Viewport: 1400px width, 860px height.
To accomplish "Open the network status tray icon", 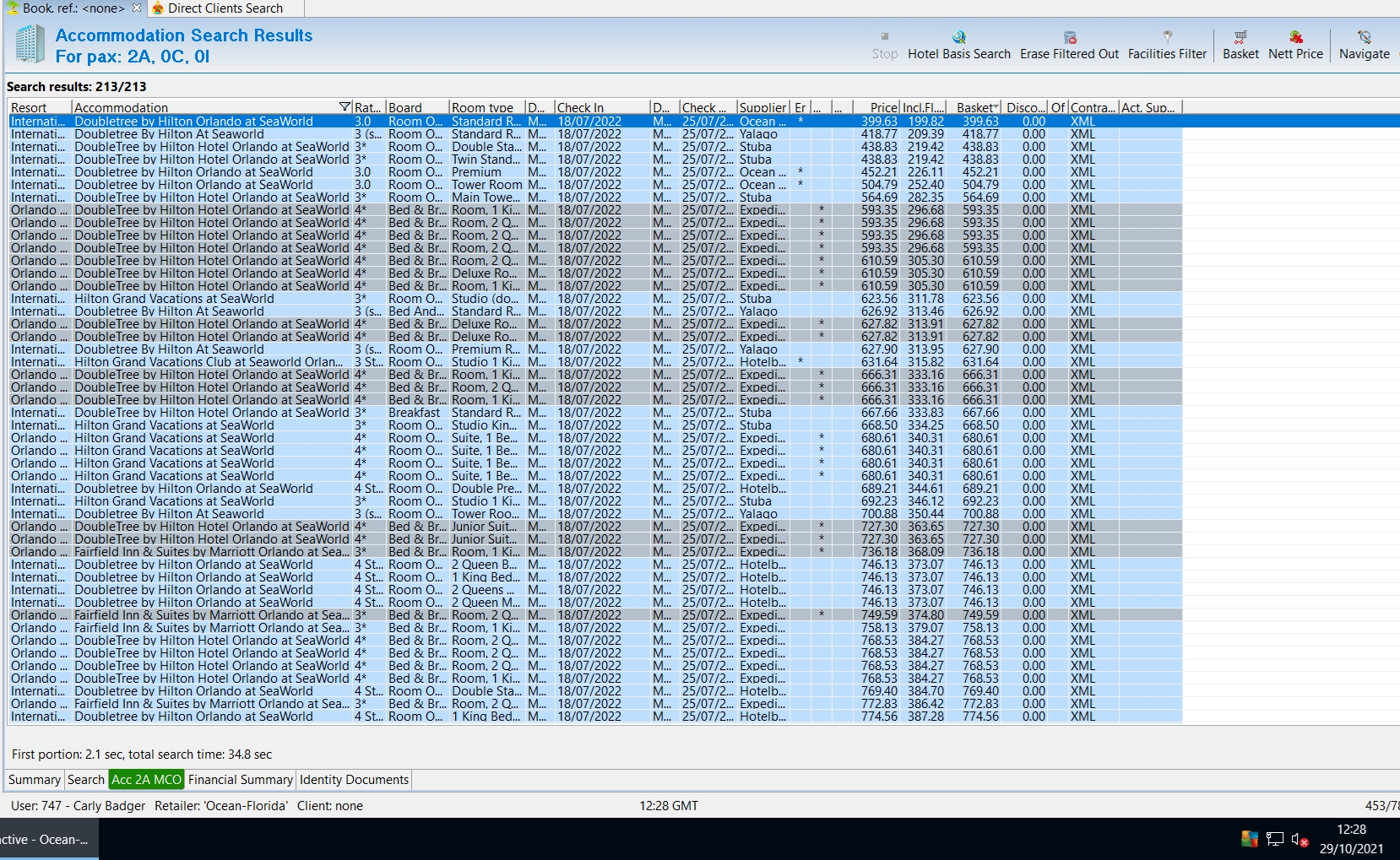I will (x=1275, y=839).
